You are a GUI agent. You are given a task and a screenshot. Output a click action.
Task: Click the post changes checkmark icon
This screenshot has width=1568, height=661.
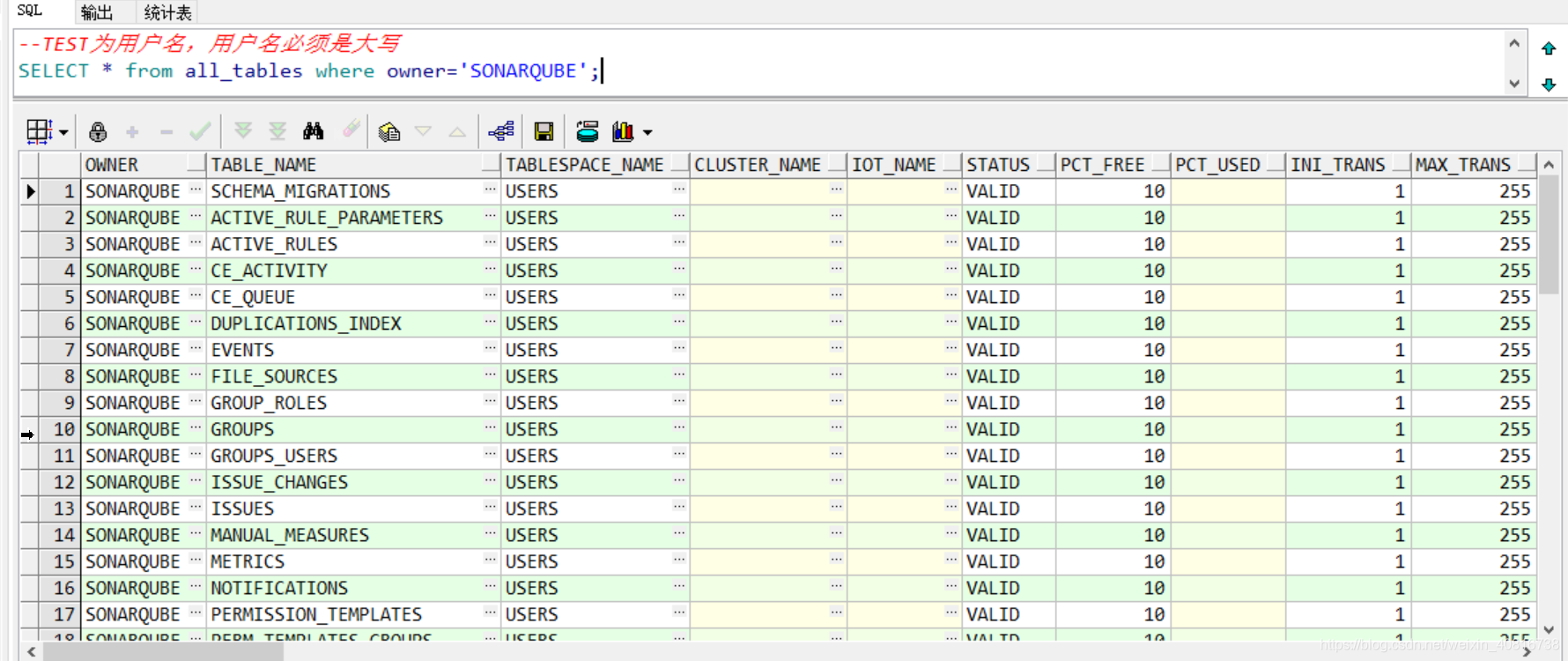200,132
